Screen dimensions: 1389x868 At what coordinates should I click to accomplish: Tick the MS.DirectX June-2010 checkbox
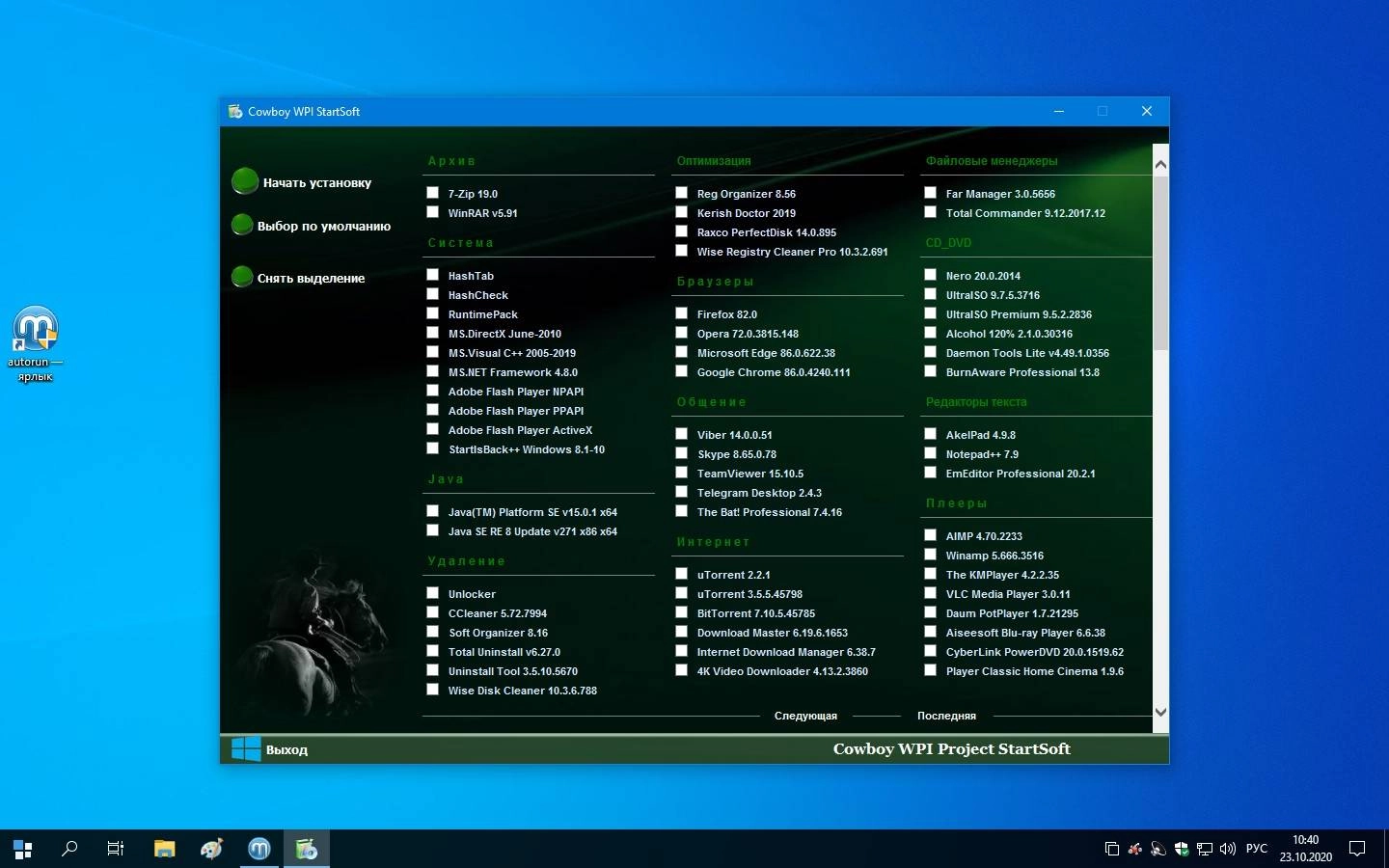pyautogui.click(x=433, y=333)
